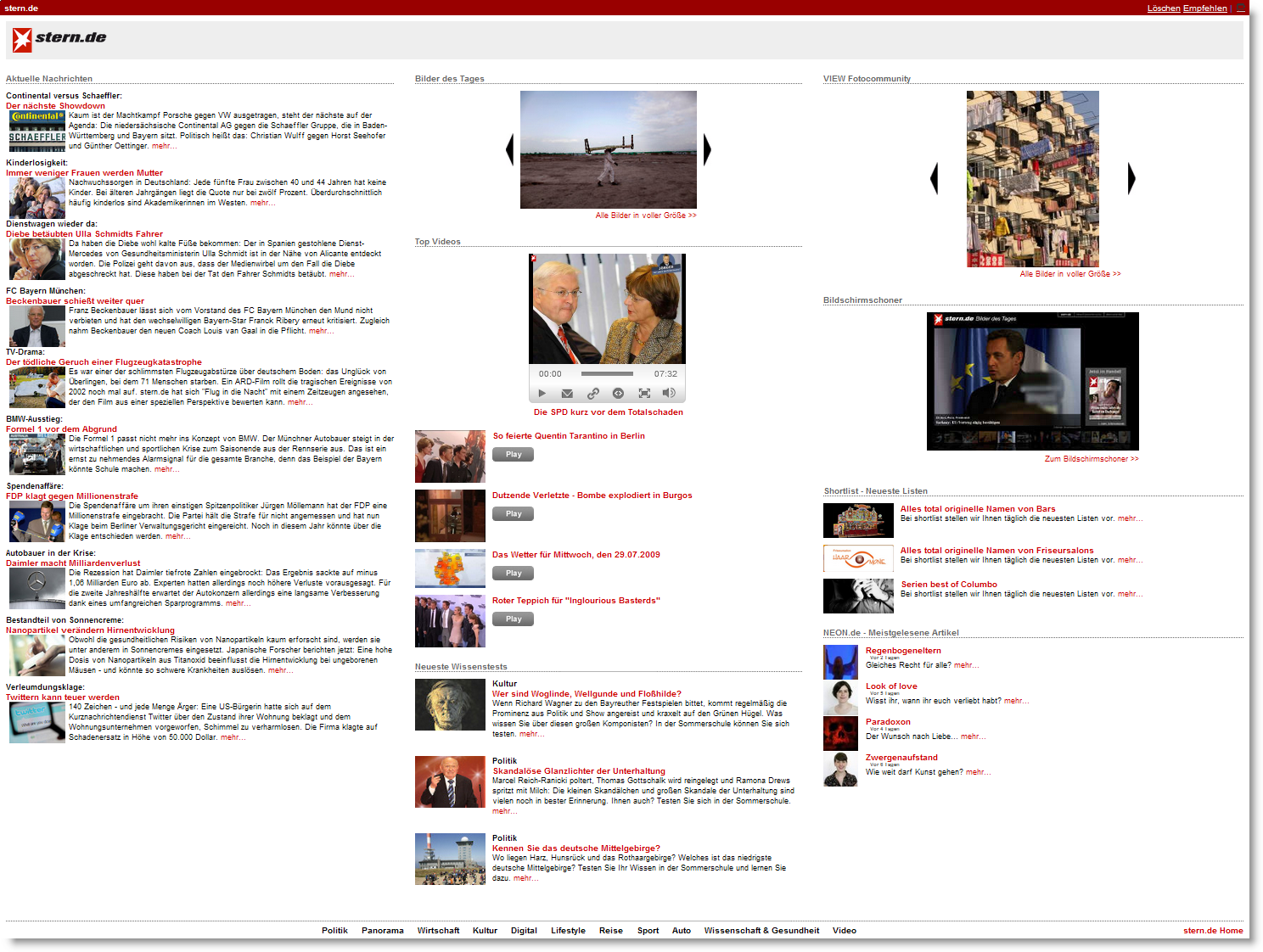Open the Panorama section in footer
Image resolution: width=1263 pixels, height=952 pixels.
(x=383, y=931)
